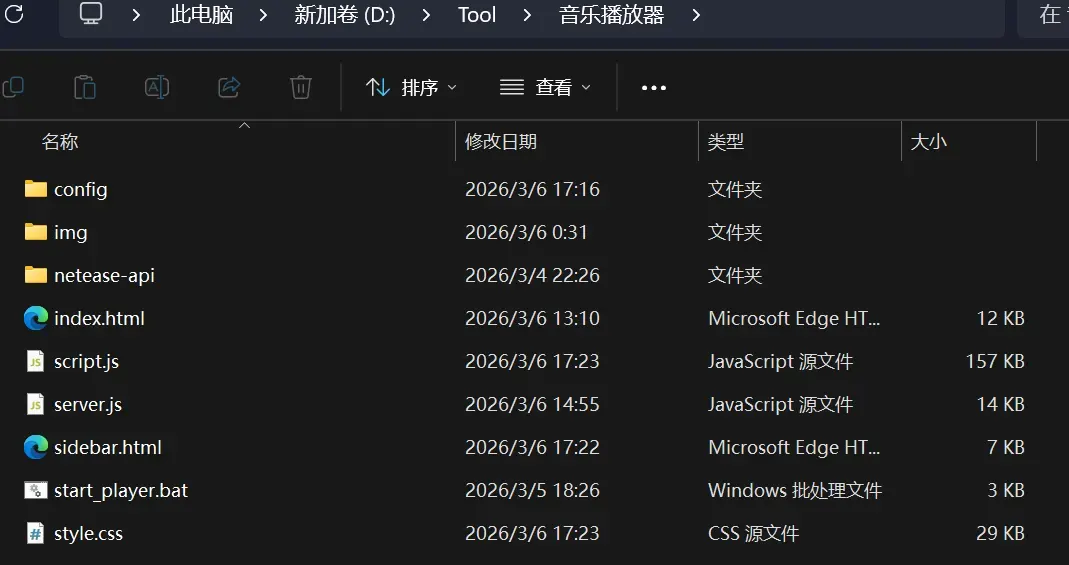Select the img folder name
The image size is (1069, 565).
(x=70, y=232)
